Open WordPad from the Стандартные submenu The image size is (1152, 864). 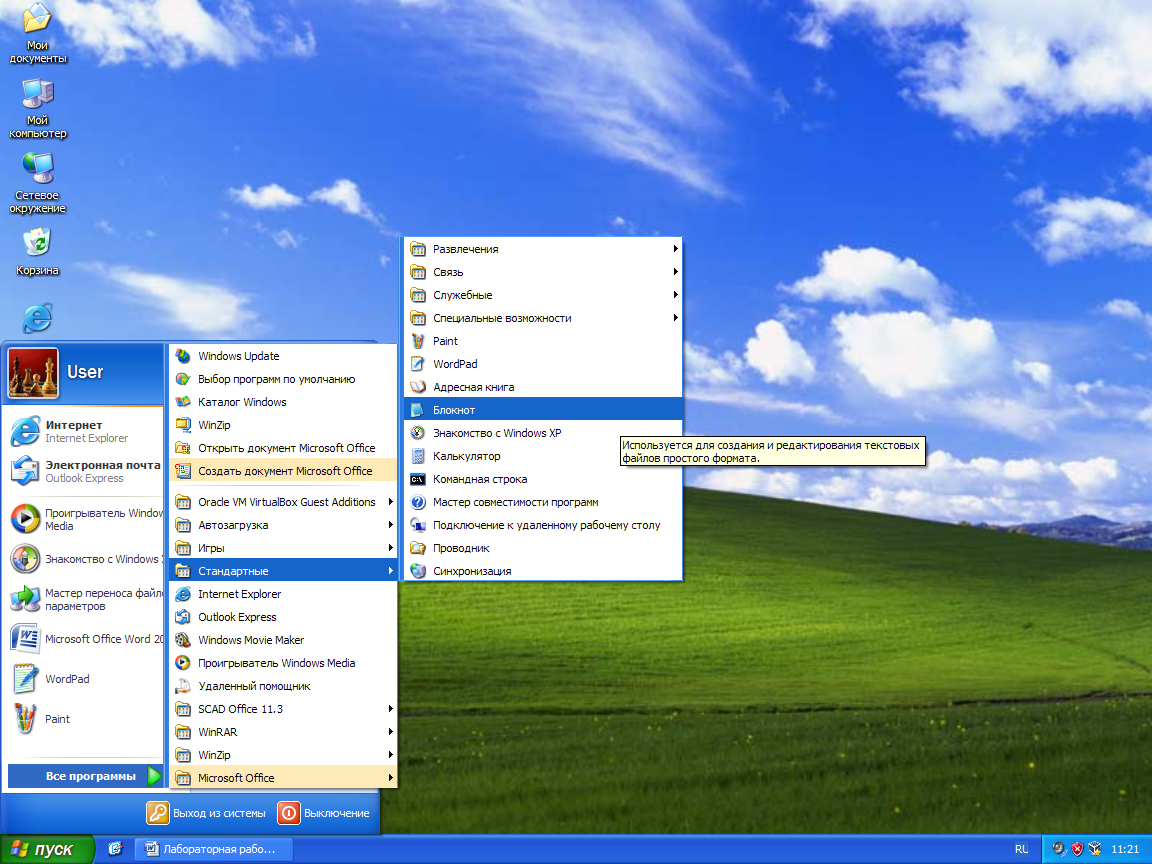tap(455, 364)
